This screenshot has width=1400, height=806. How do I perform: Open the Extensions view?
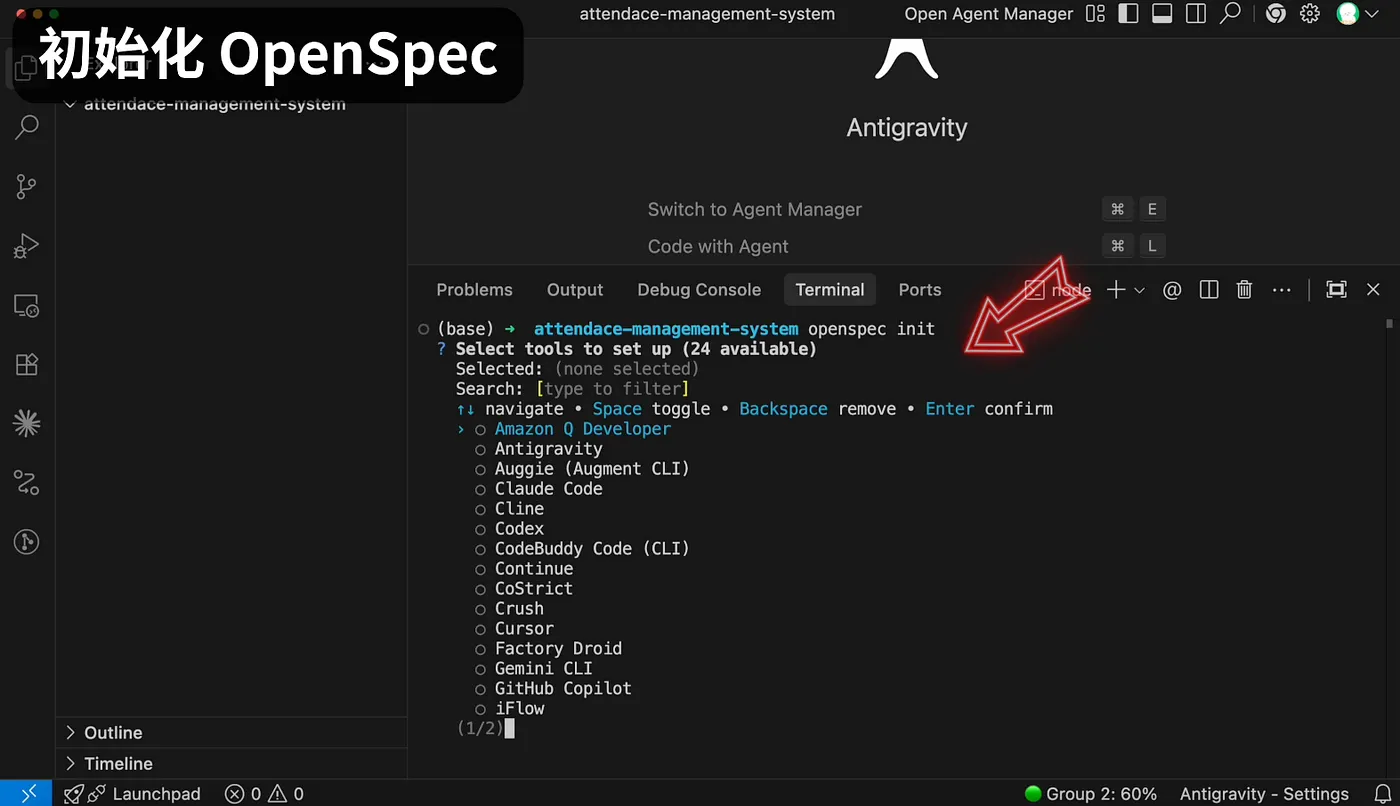27,364
